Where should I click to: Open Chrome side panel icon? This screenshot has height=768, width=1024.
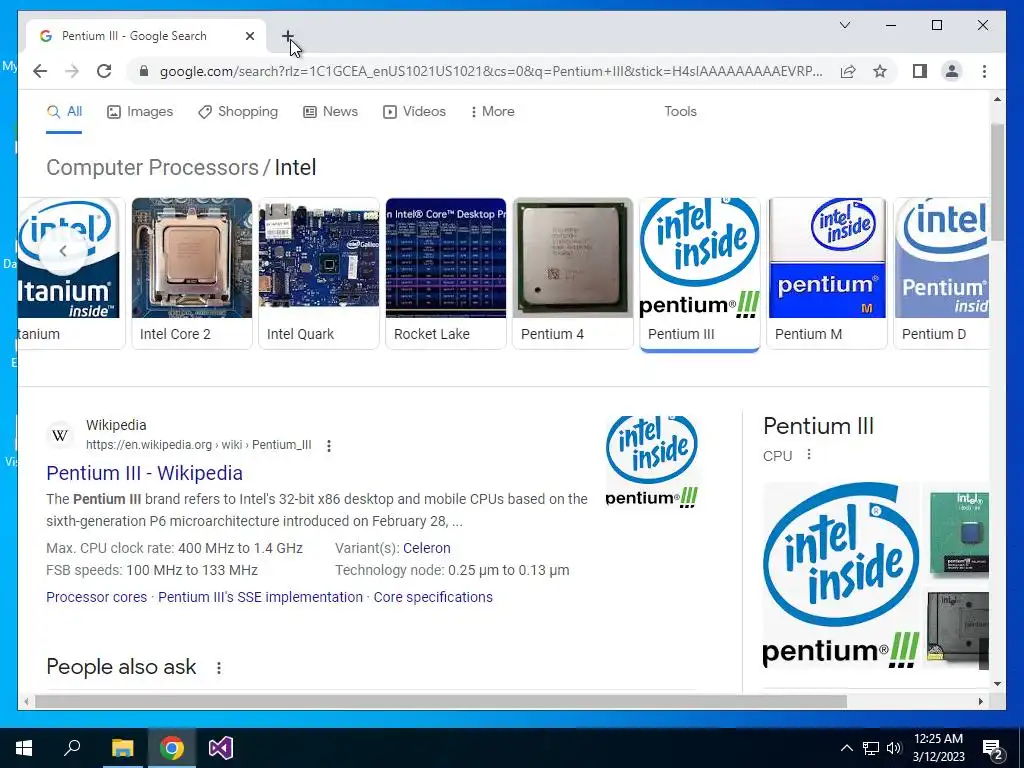(x=920, y=71)
